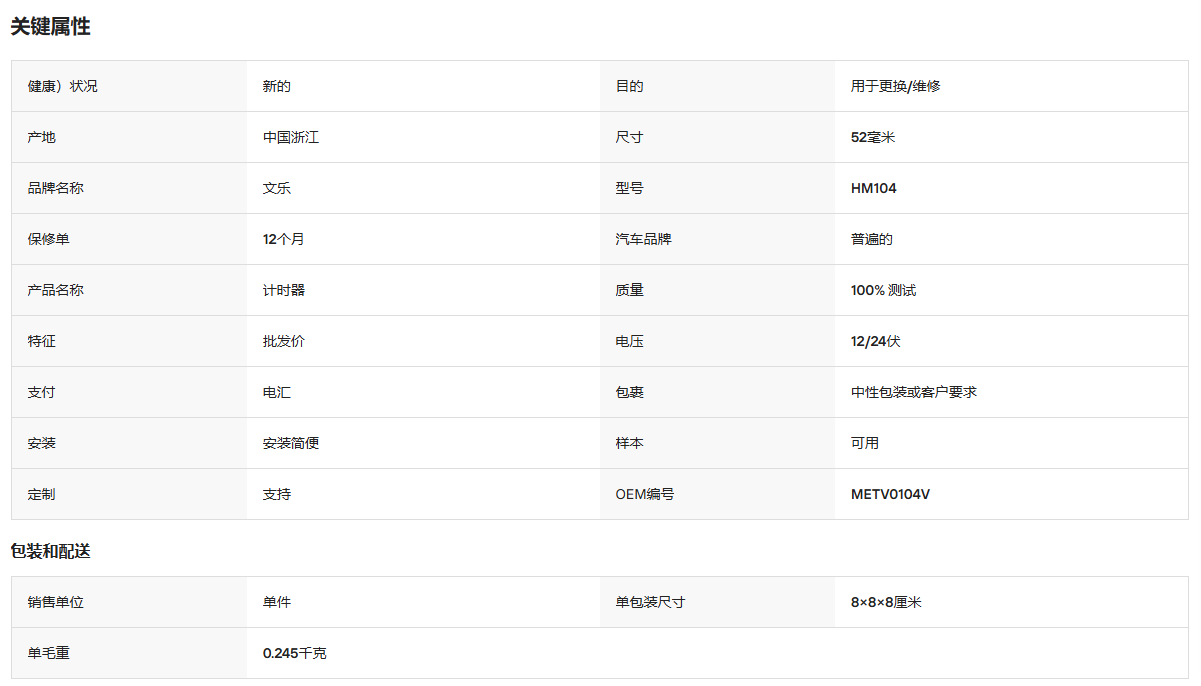Click the value "中国浙江"
This screenshot has height=686, width=1201.
(x=291, y=137)
